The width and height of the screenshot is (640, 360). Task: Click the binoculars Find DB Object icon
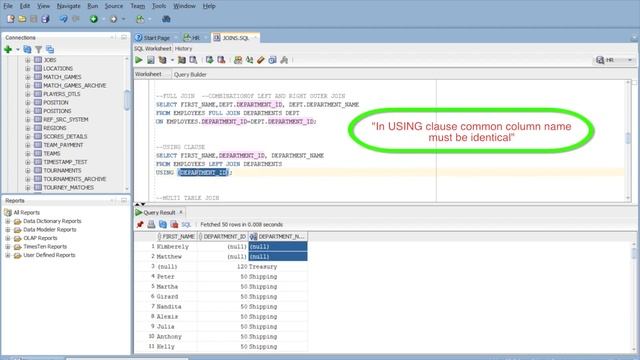166,19
